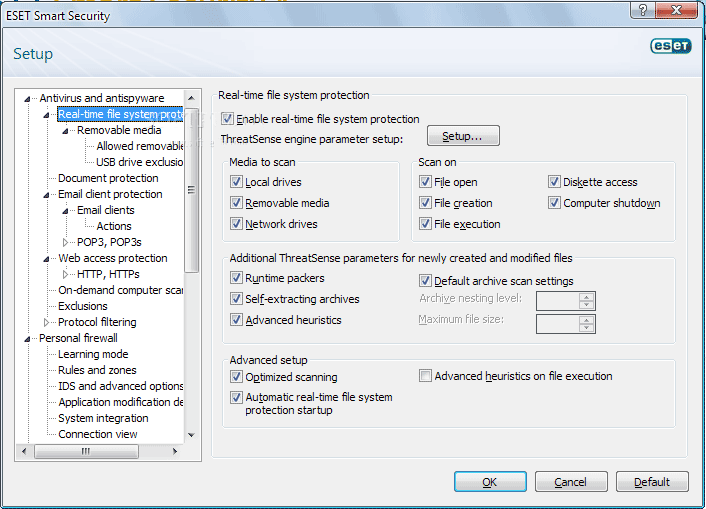Toggle Computer shutdown checkbox
The height and width of the screenshot is (509, 706).
pos(554,203)
